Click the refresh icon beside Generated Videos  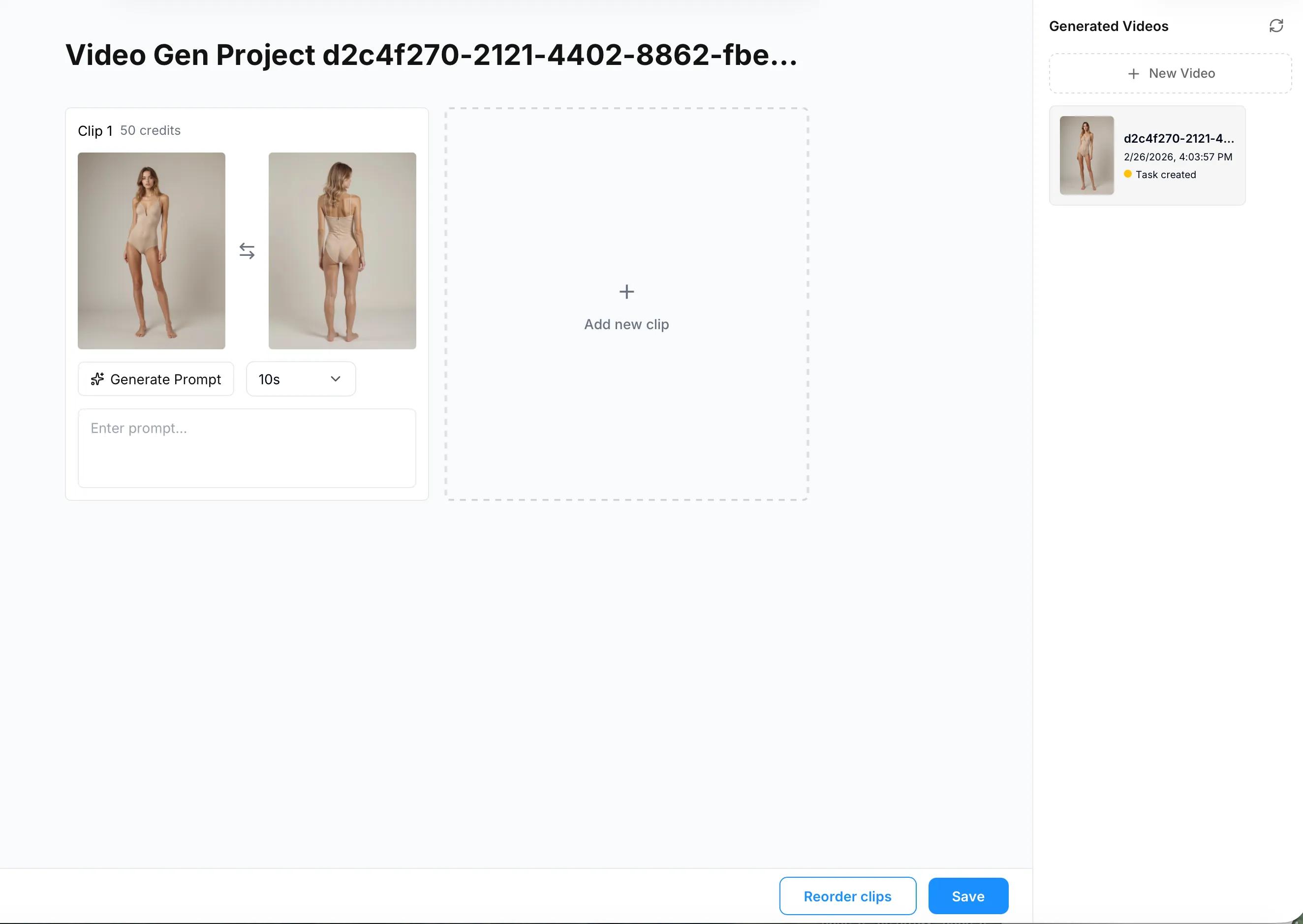[x=1275, y=26]
